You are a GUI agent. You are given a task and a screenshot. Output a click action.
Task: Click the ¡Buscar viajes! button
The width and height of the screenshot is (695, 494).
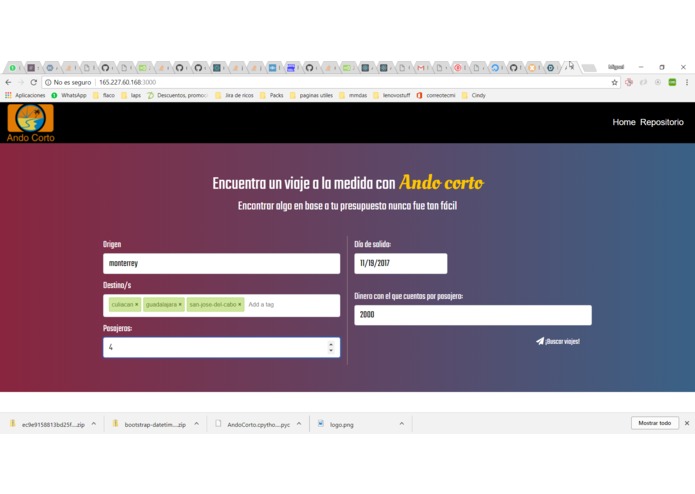coord(558,341)
